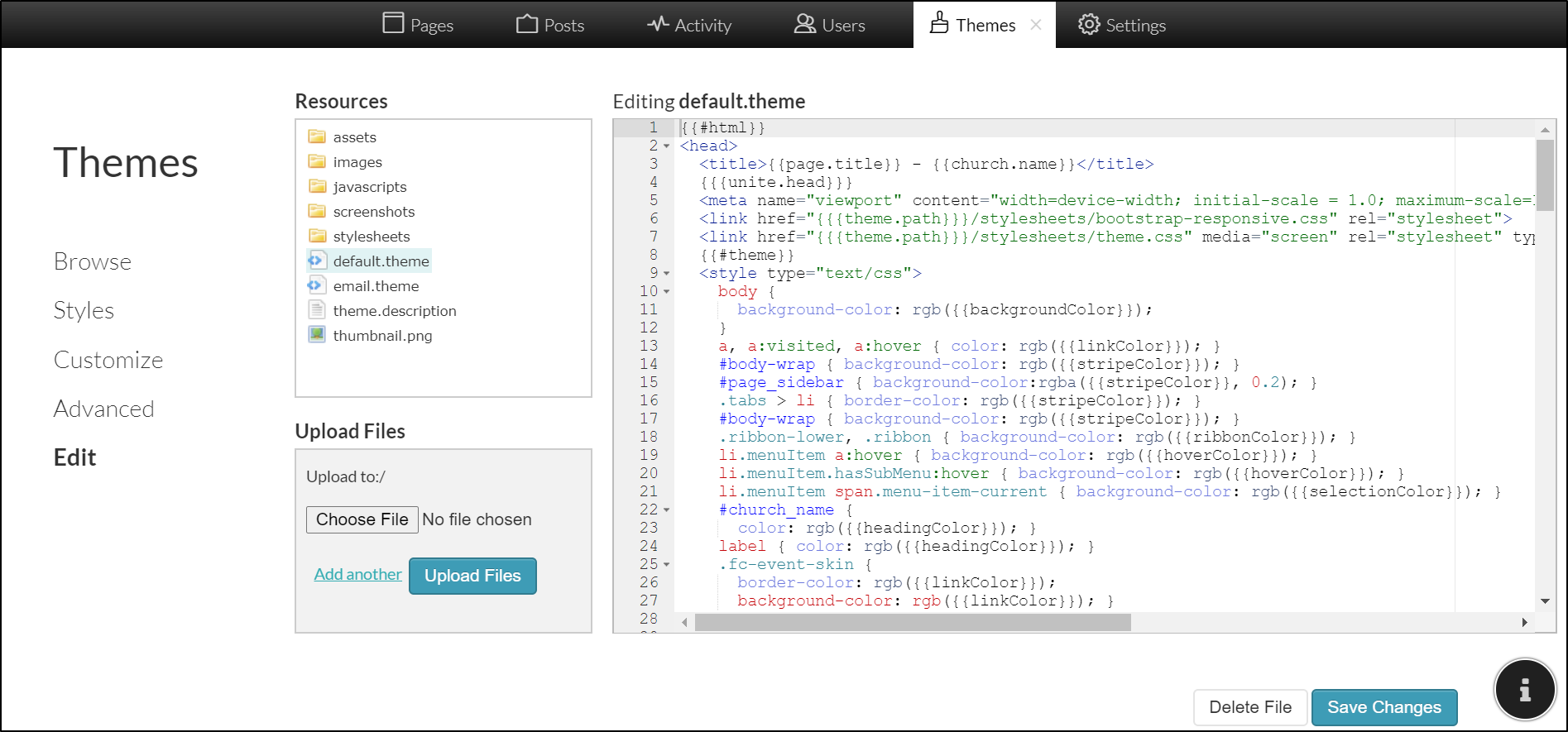Image resolution: width=1568 pixels, height=732 pixels.
Task: Select the email.theme code file icon
Action: point(315,285)
